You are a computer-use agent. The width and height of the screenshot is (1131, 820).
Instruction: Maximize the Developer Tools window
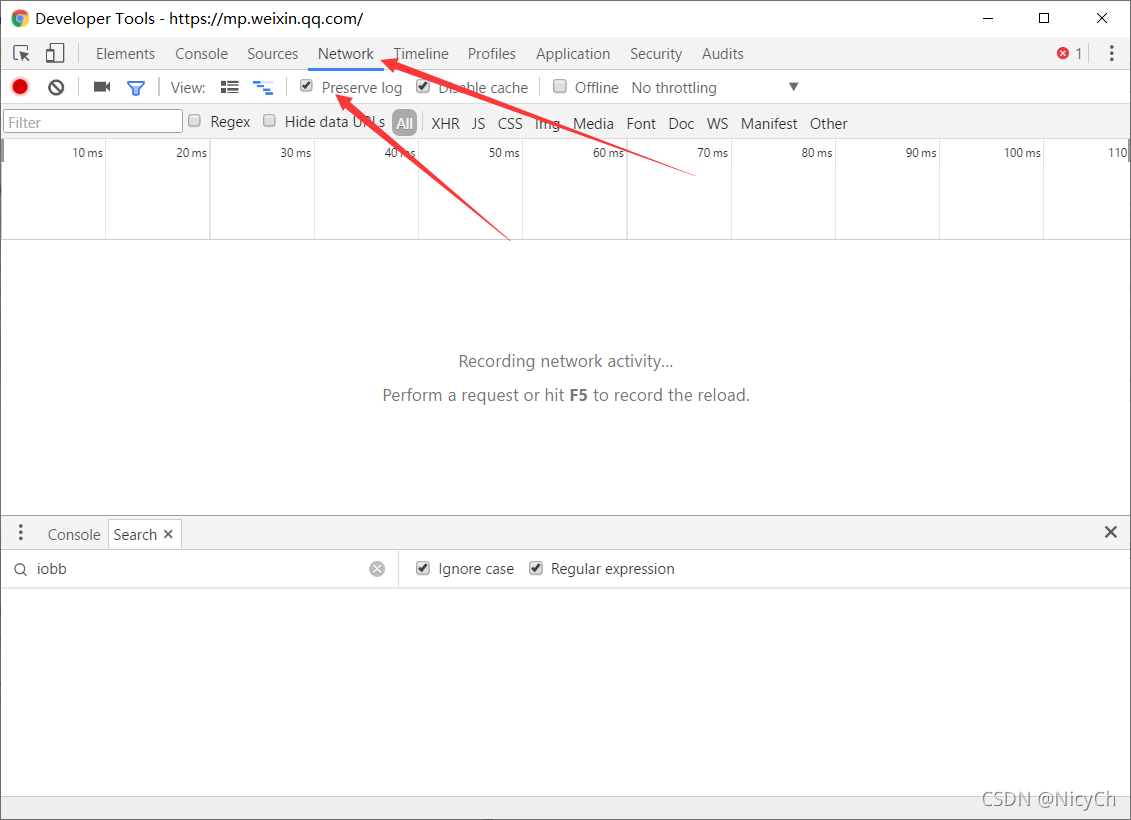(x=1044, y=19)
